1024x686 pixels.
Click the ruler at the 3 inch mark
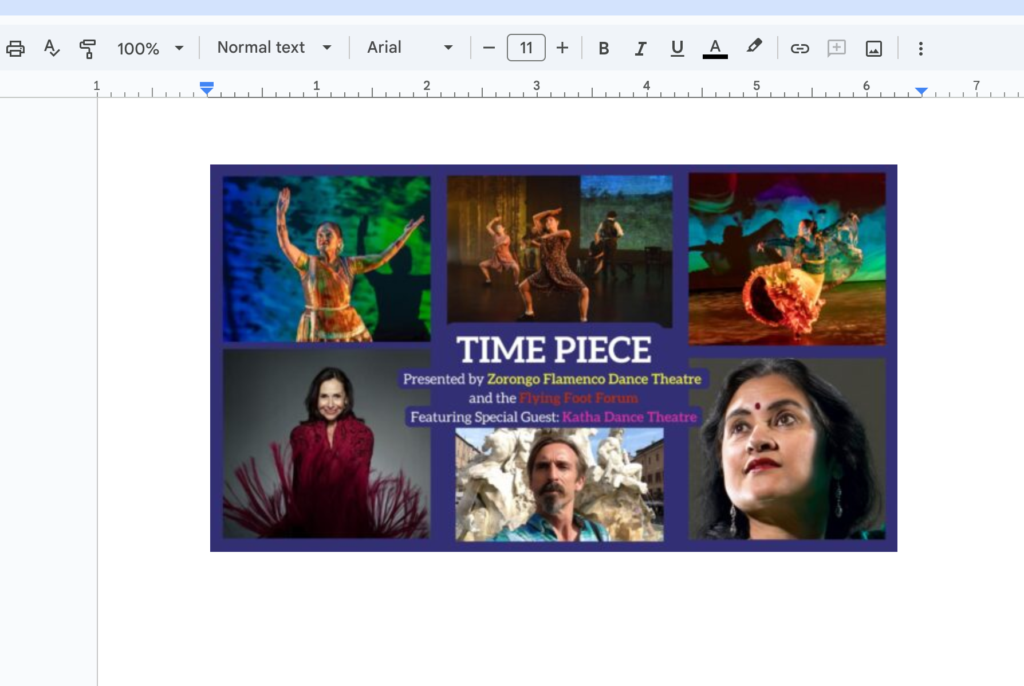point(536,87)
